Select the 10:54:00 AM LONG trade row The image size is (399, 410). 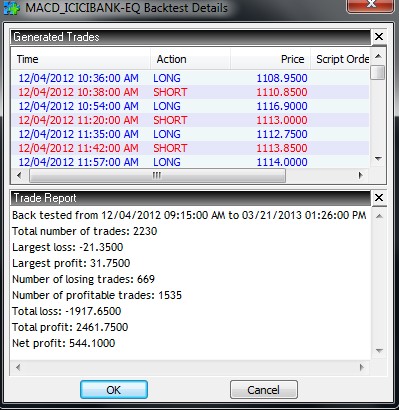pos(190,106)
